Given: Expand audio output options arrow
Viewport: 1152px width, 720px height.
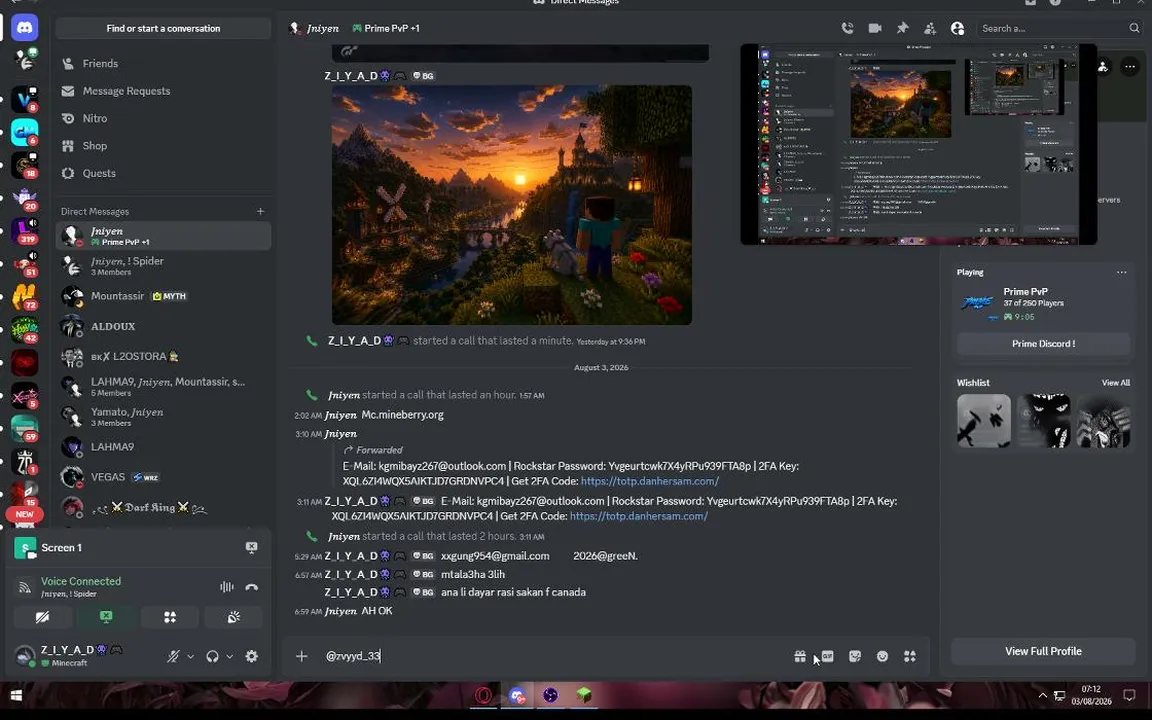Looking at the screenshot, I should (x=229, y=656).
